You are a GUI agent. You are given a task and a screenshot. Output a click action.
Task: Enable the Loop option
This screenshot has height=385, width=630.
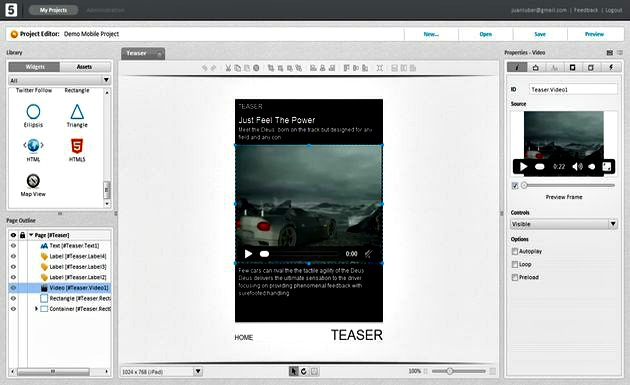pyautogui.click(x=515, y=264)
